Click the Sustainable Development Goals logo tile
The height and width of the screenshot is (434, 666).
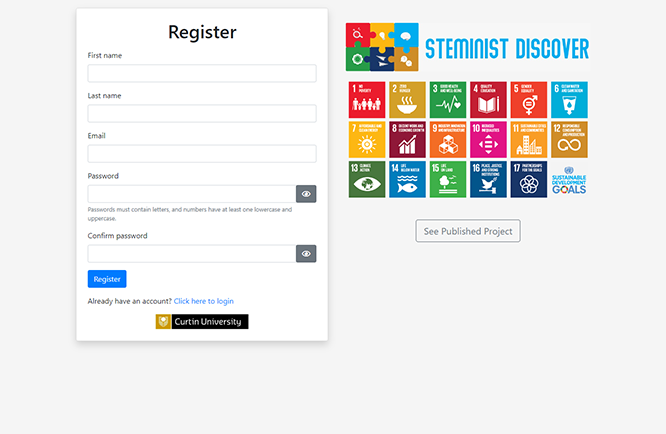click(569, 180)
